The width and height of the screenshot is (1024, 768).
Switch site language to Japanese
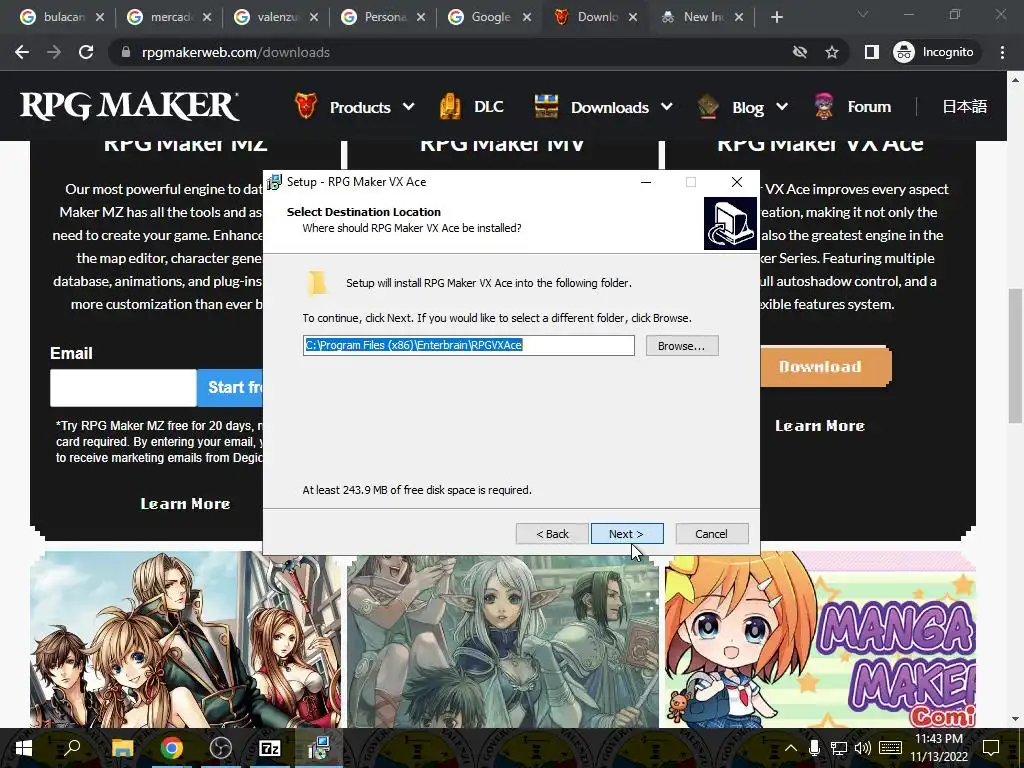point(965,106)
